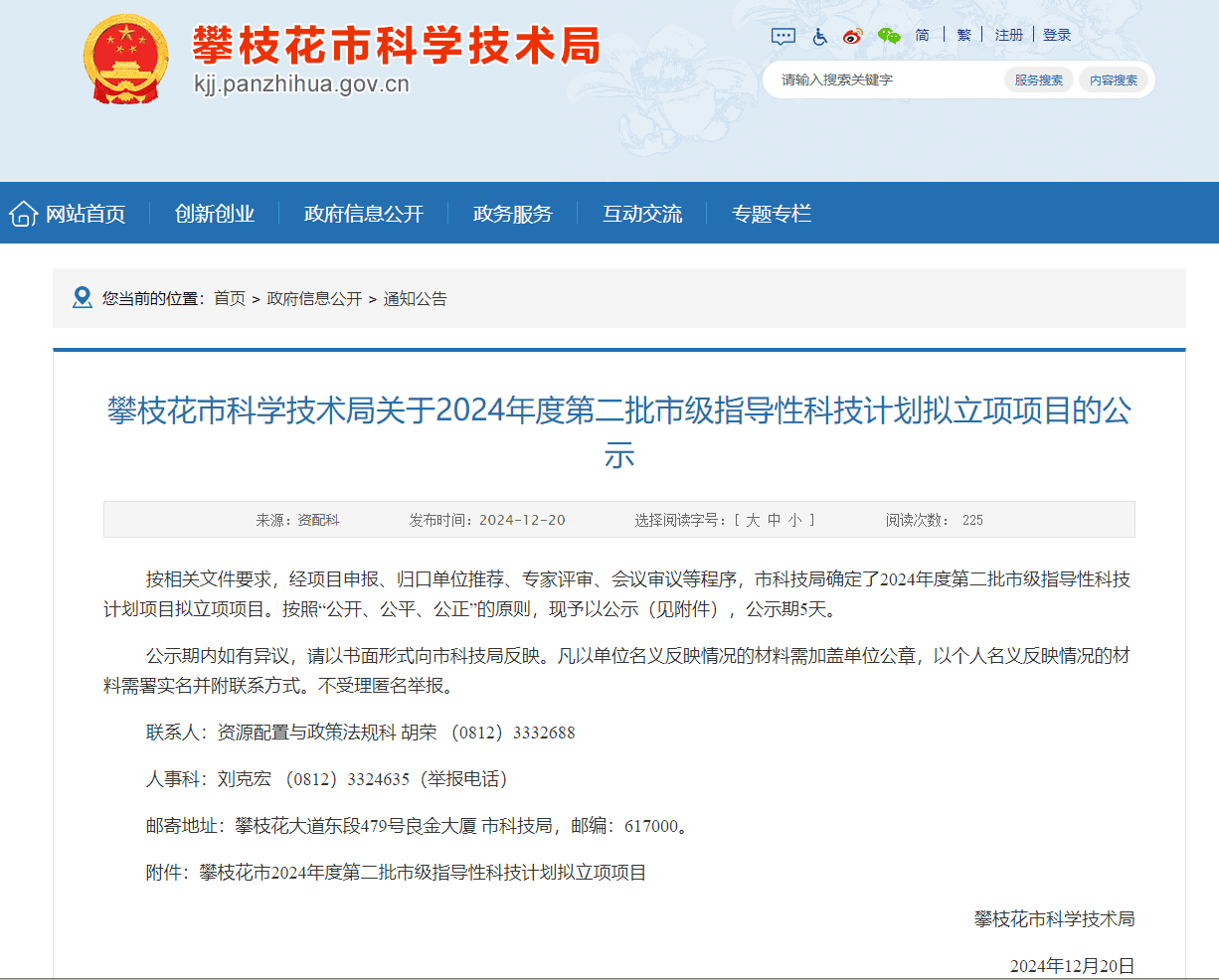The height and width of the screenshot is (980, 1219).
Task: Expand the 政务服务 navigation menu
Action: tap(513, 212)
